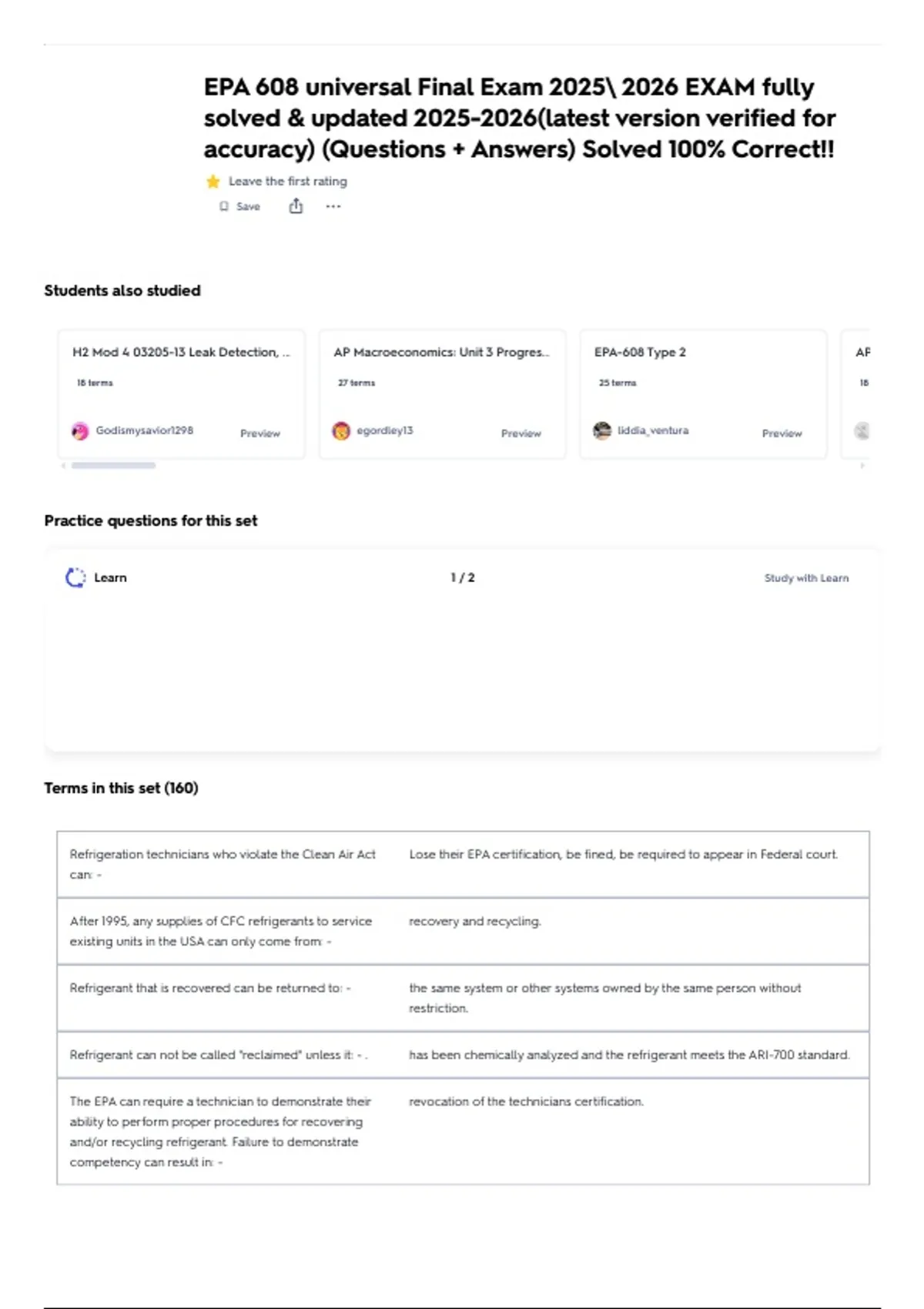This screenshot has width=924, height=1309.
Task: Preview the EPA-608 Type 2 set
Action: 782,434
